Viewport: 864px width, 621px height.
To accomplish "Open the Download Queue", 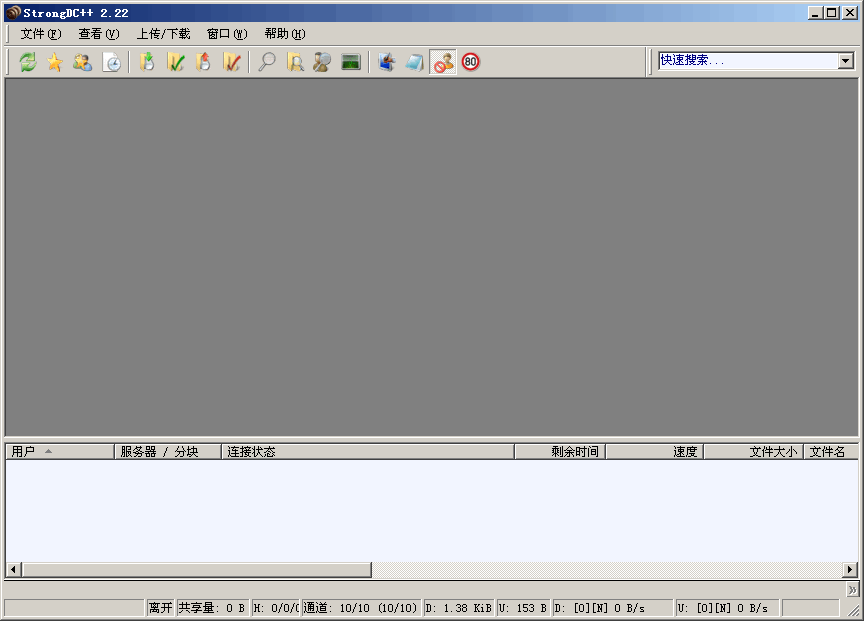I will (146, 61).
